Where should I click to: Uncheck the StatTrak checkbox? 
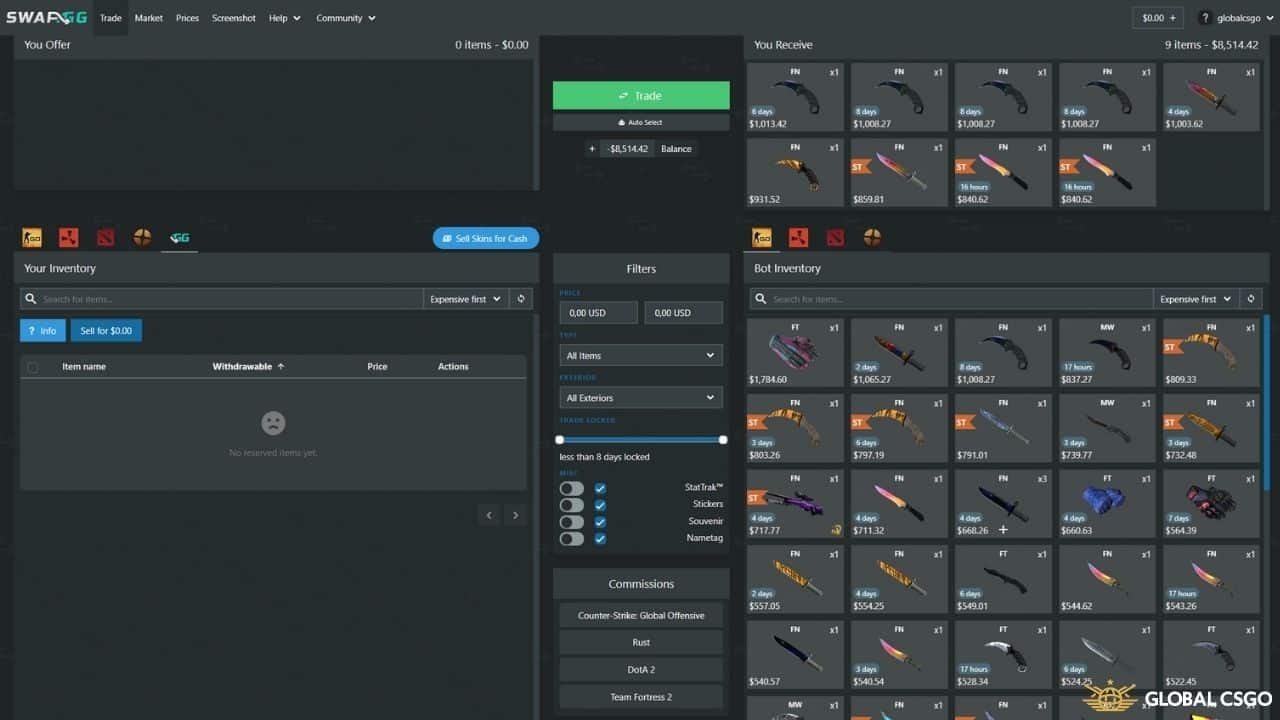(600, 488)
